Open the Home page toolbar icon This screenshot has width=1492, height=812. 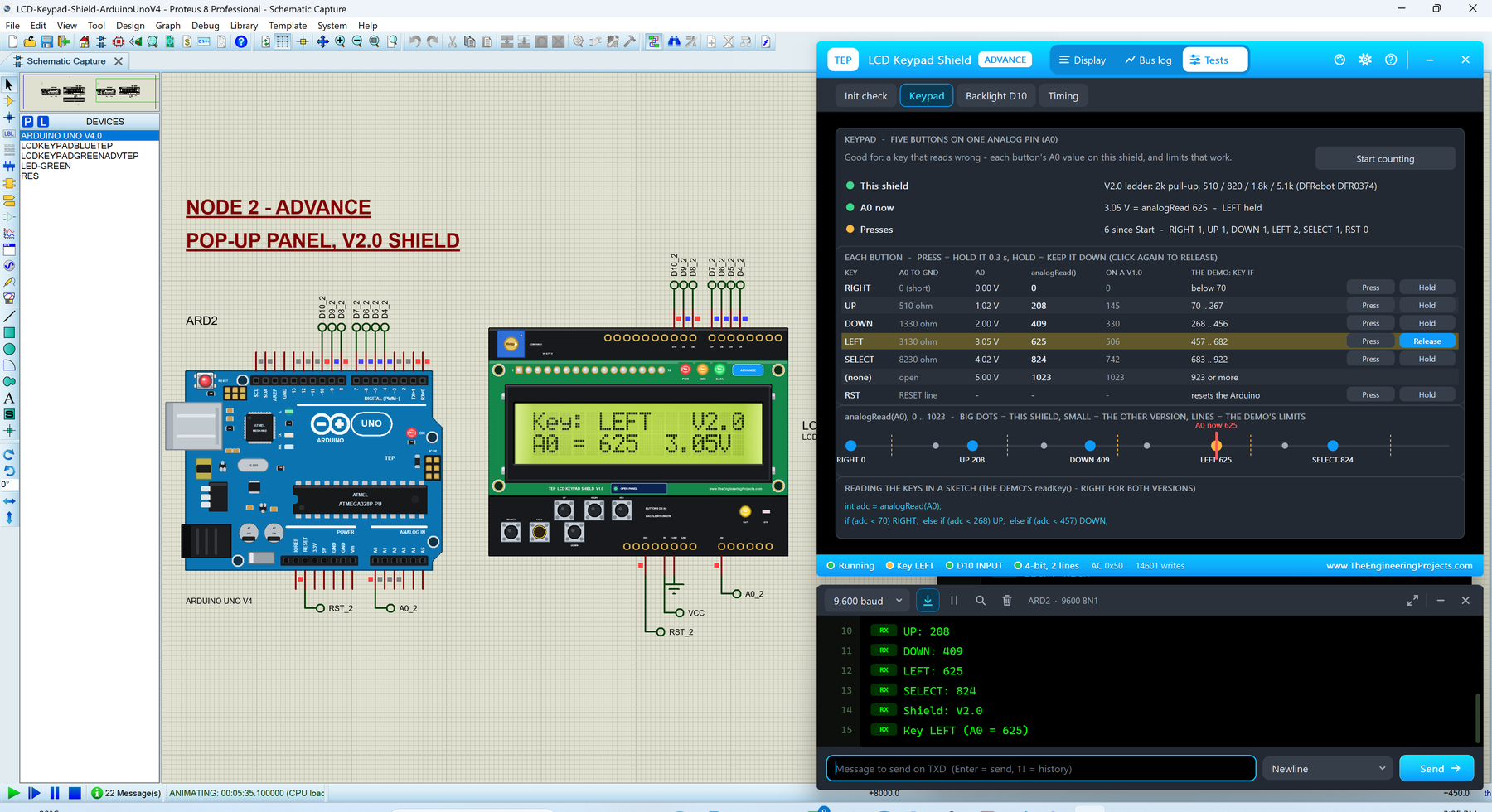84,41
